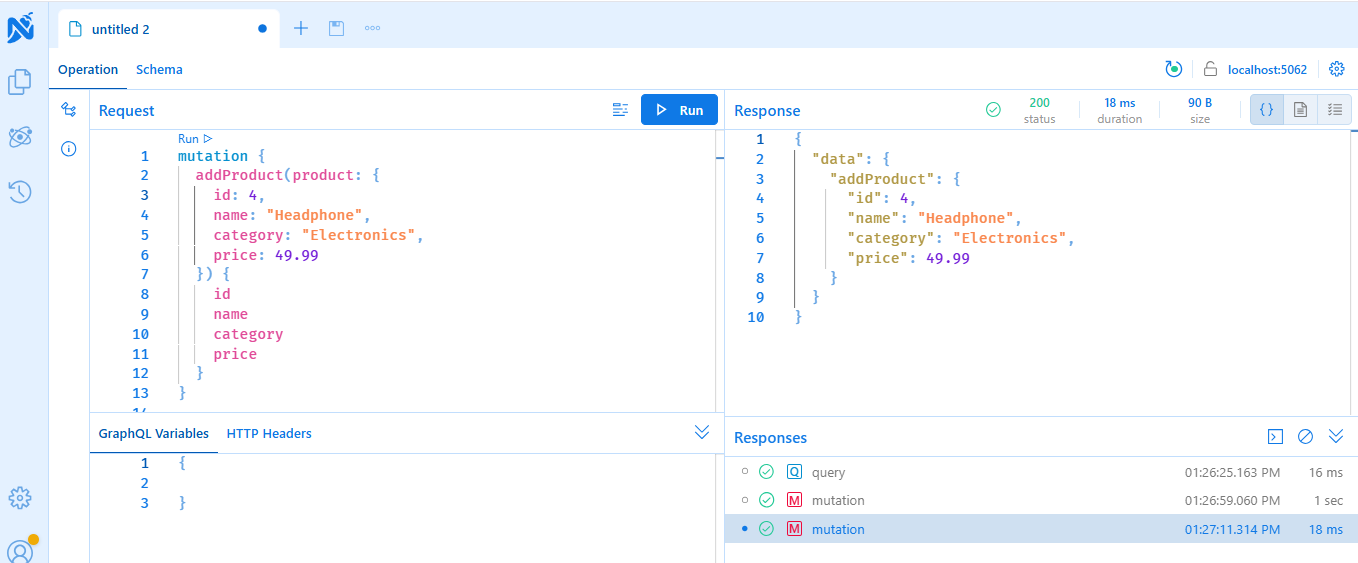Select the GraphQL Variables tab
Viewport: 1358px width, 563px height.
coord(154,434)
